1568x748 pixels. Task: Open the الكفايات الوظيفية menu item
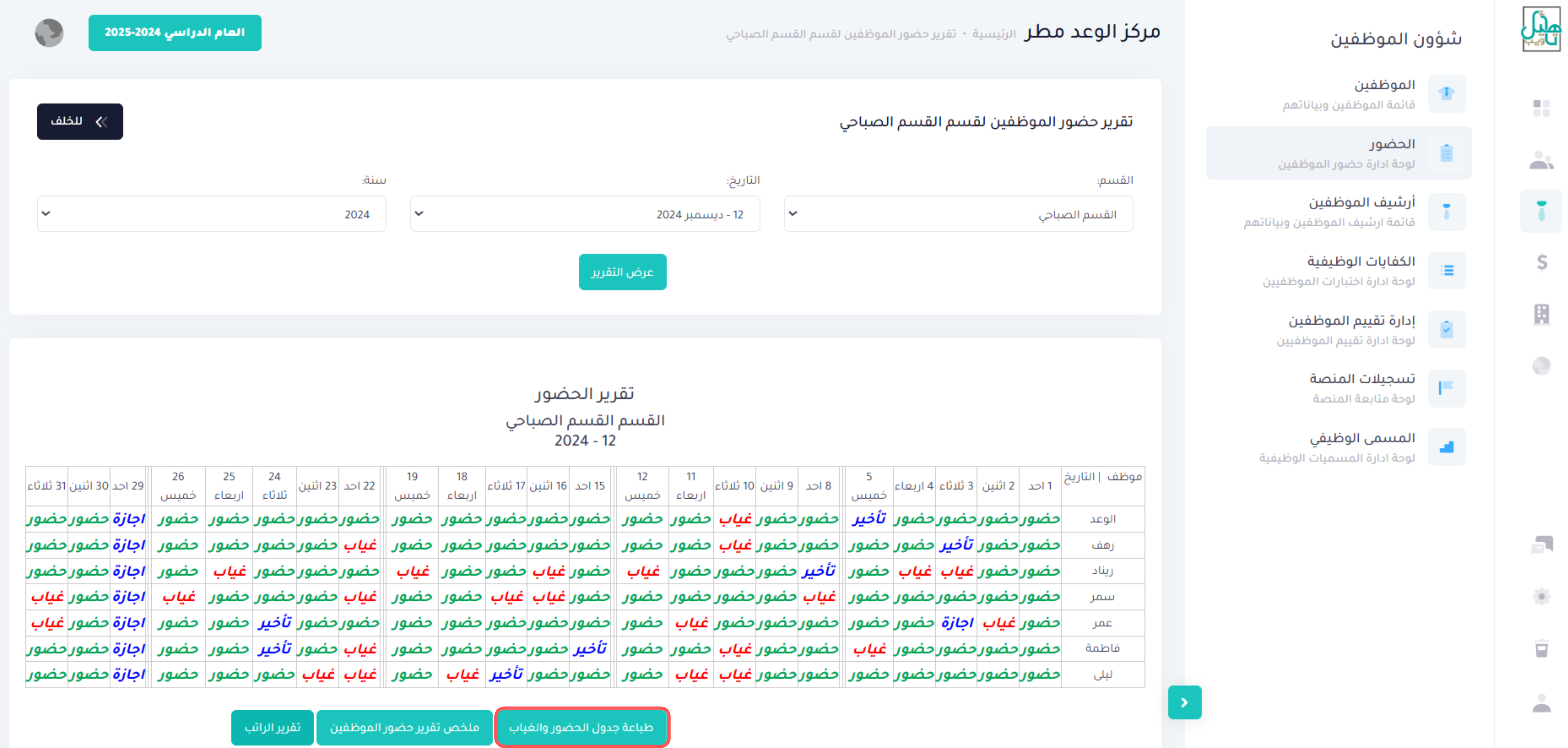tap(1338, 270)
